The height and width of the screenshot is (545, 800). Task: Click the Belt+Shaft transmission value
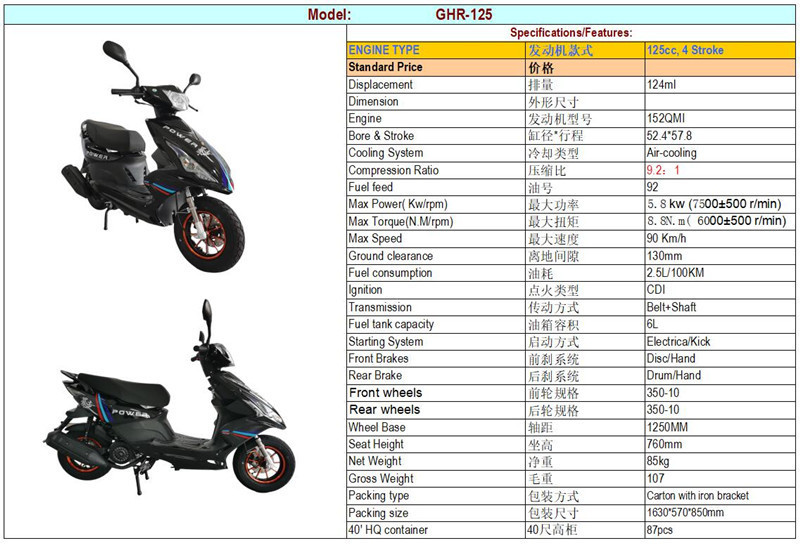(671, 307)
